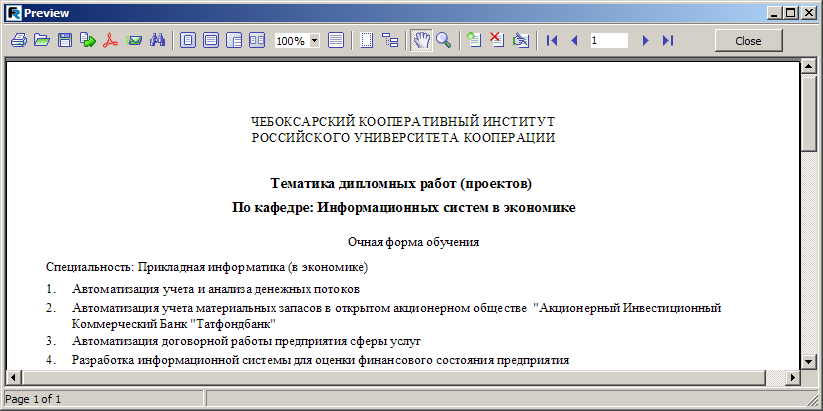Screen dimensions: 823x411
Task: Switch to the two-pages view icon
Action: (x=257, y=40)
